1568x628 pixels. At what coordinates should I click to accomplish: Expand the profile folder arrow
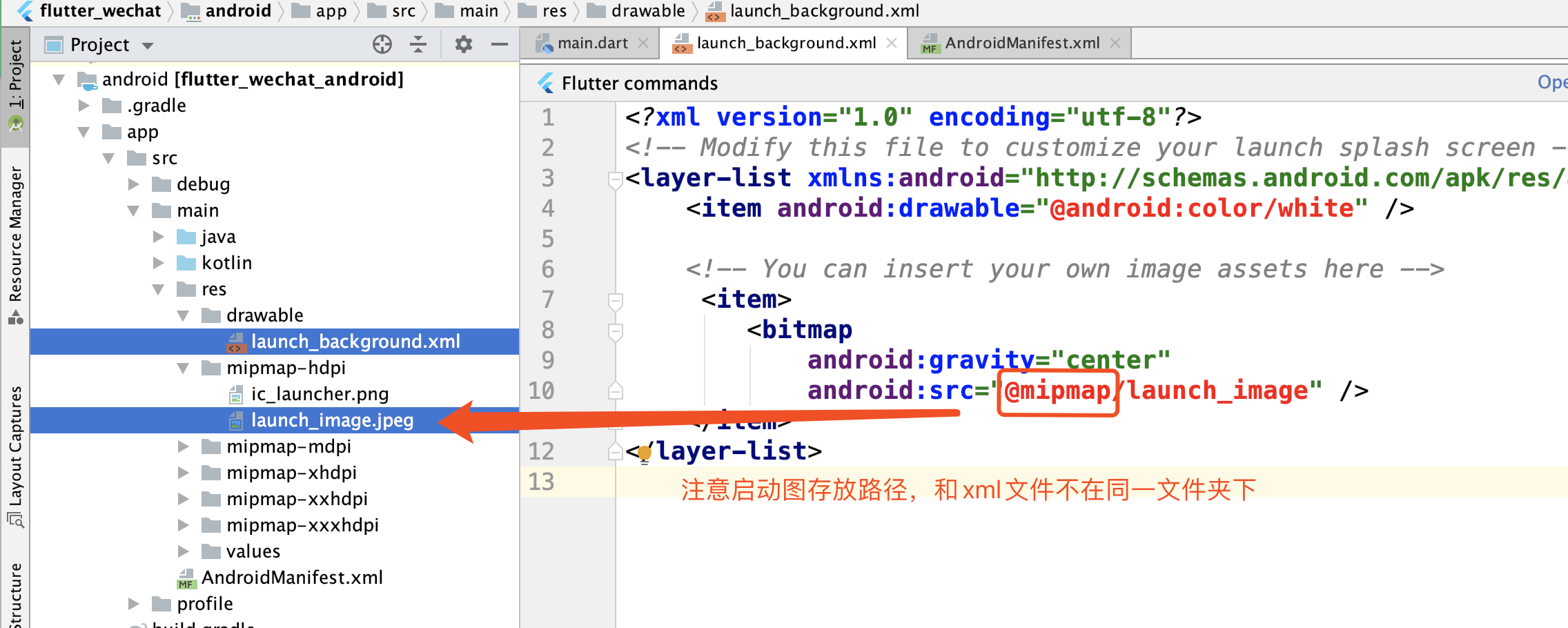pyautogui.click(x=133, y=604)
